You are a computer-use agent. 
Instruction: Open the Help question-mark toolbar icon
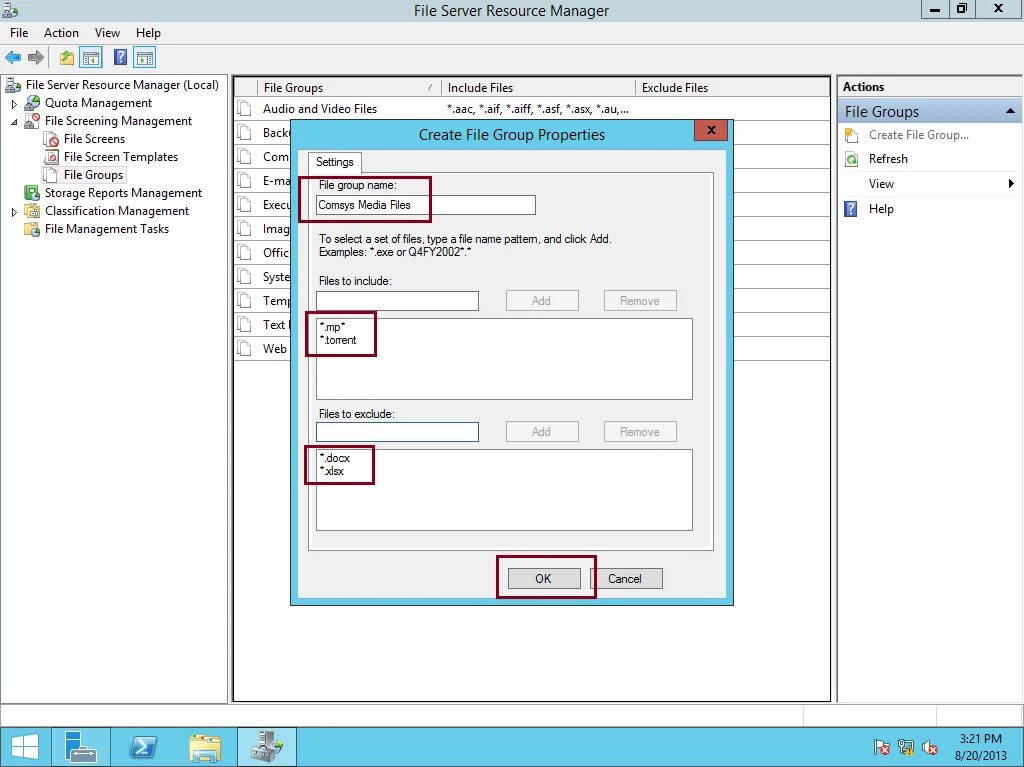[120, 57]
